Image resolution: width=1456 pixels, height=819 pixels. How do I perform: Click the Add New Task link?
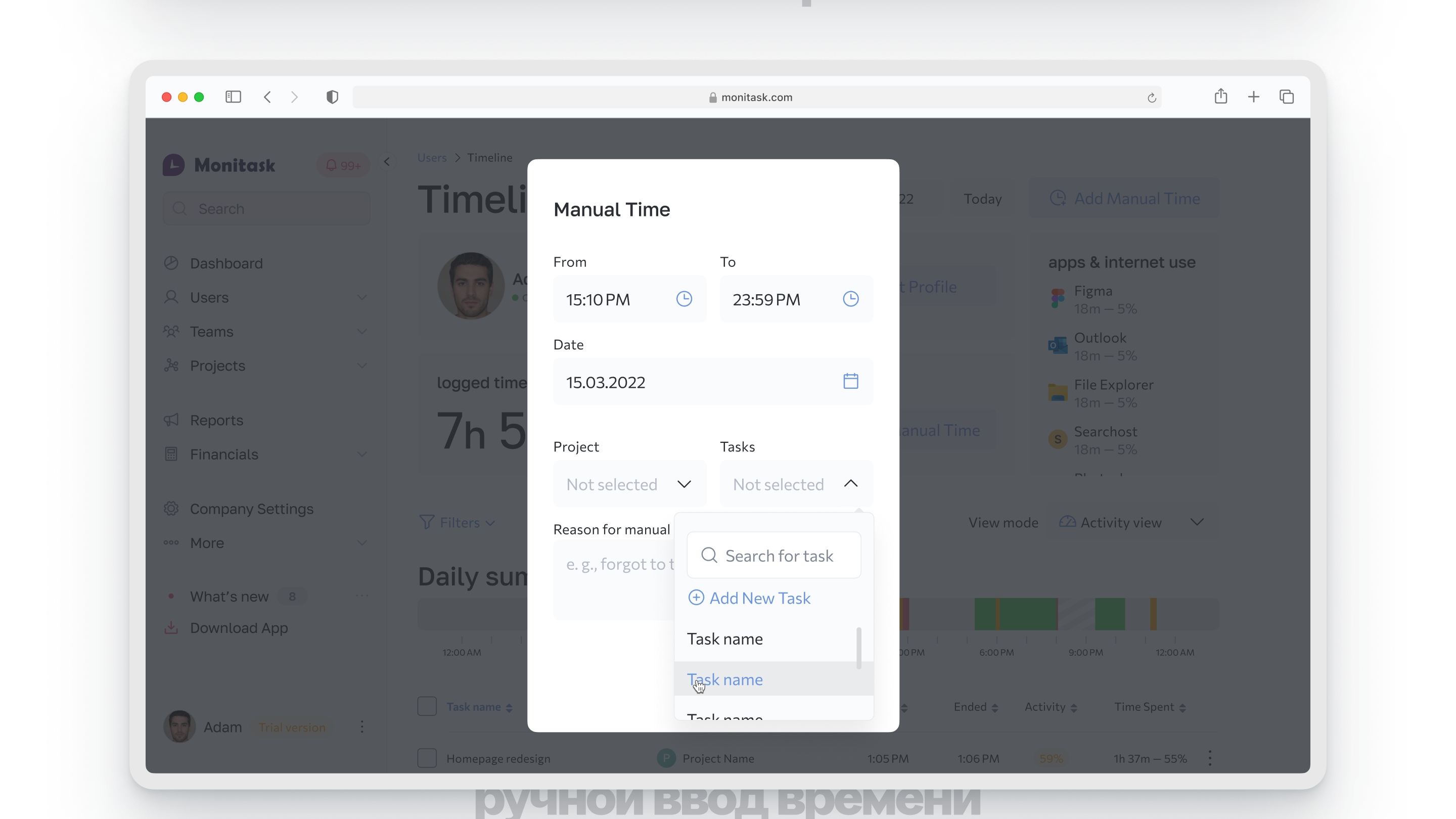coord(749,598)
